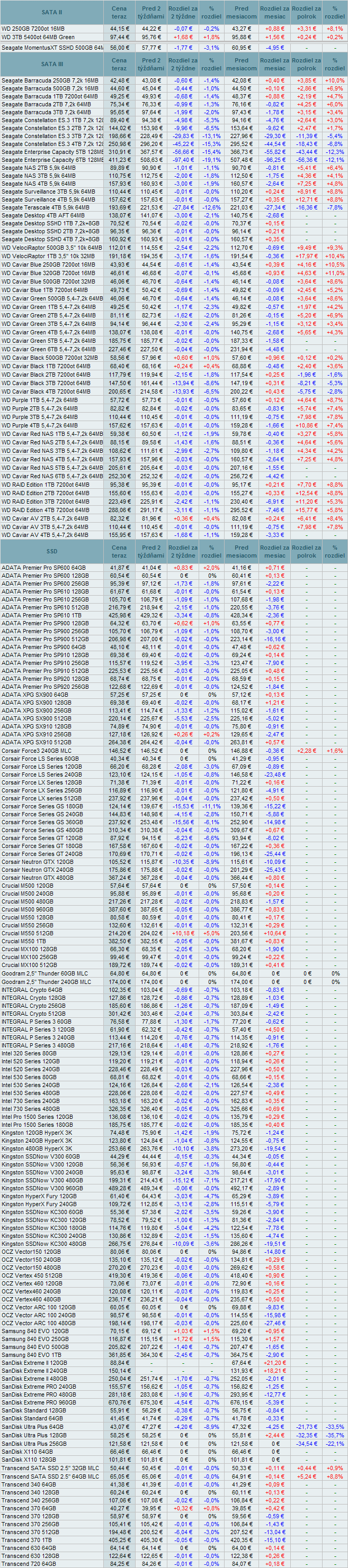This screenshot has width=348, height=1568.
Task: Click OCZ Vector ARC 100 480GB name
Action: point(38,1323)
